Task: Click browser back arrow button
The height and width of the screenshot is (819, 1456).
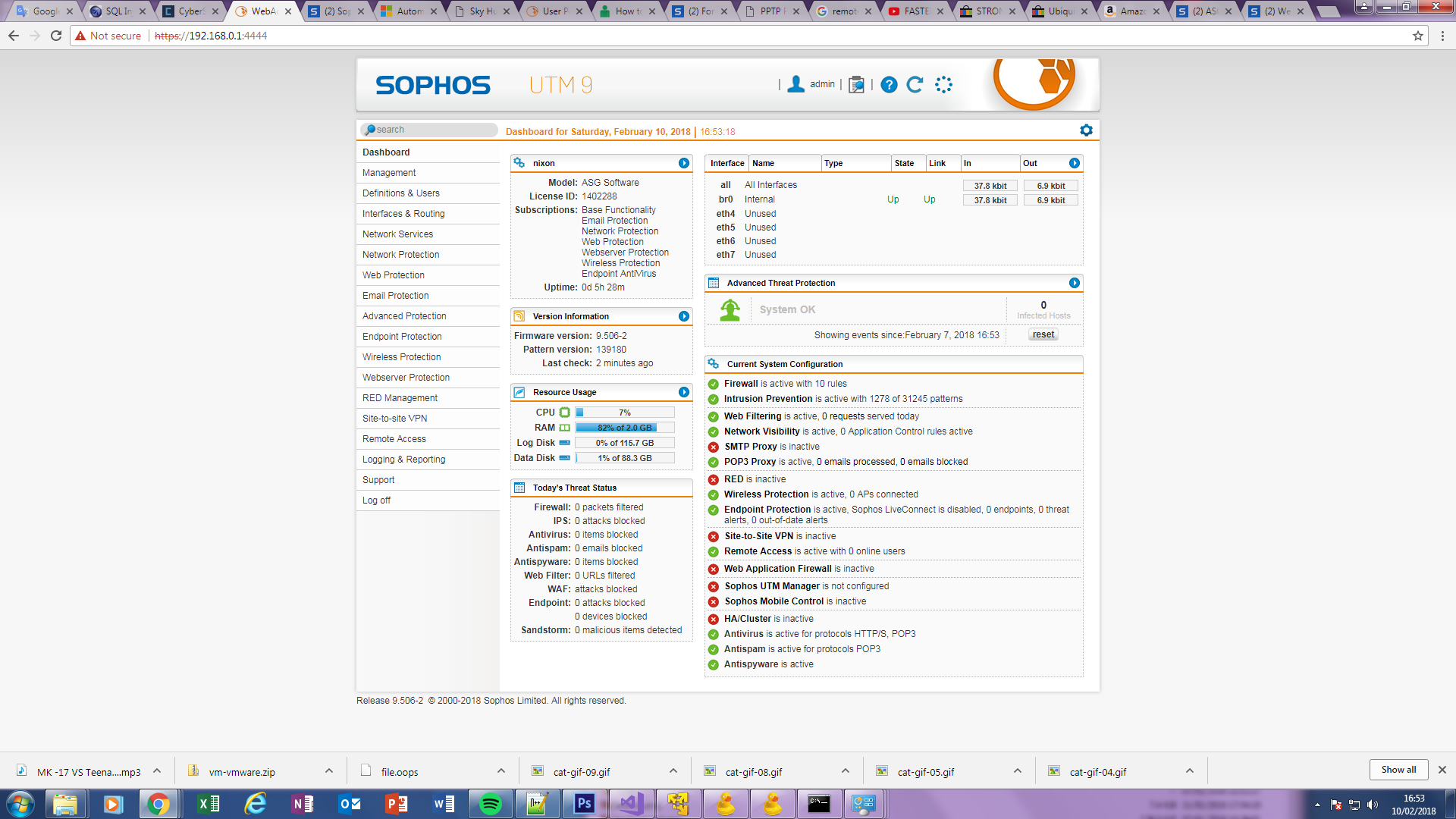Action: [14, 36]
